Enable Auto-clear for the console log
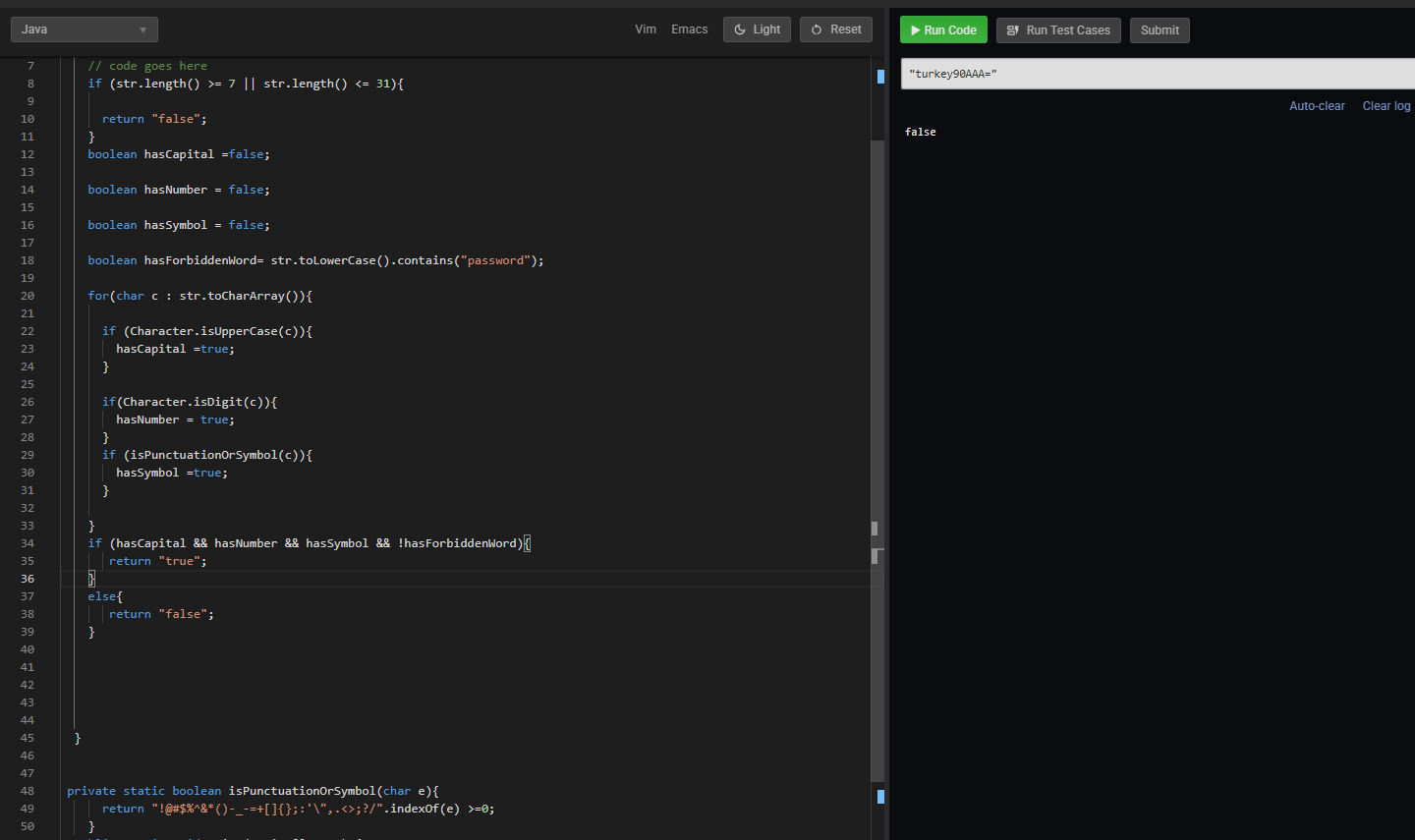The image size is (1415, 840). 1317,105
